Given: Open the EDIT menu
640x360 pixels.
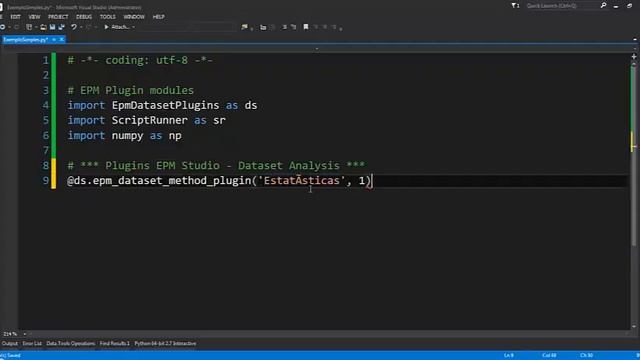Looking at the screenshot, I should [16, 17].
